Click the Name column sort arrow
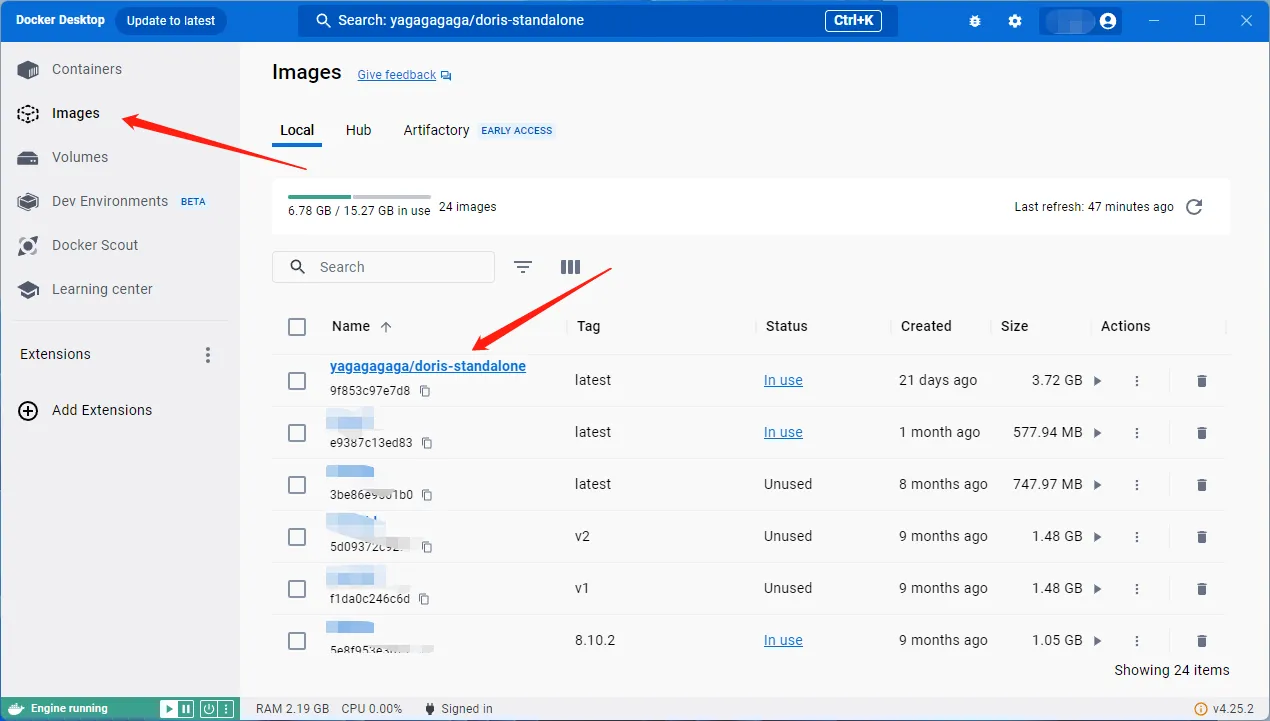The width and height of the screenshot is (1270, 721). pos(386,327)
